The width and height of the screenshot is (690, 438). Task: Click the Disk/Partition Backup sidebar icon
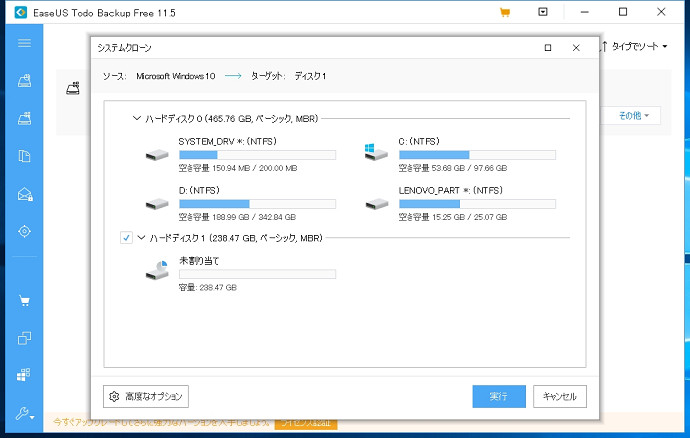[24, 81]
